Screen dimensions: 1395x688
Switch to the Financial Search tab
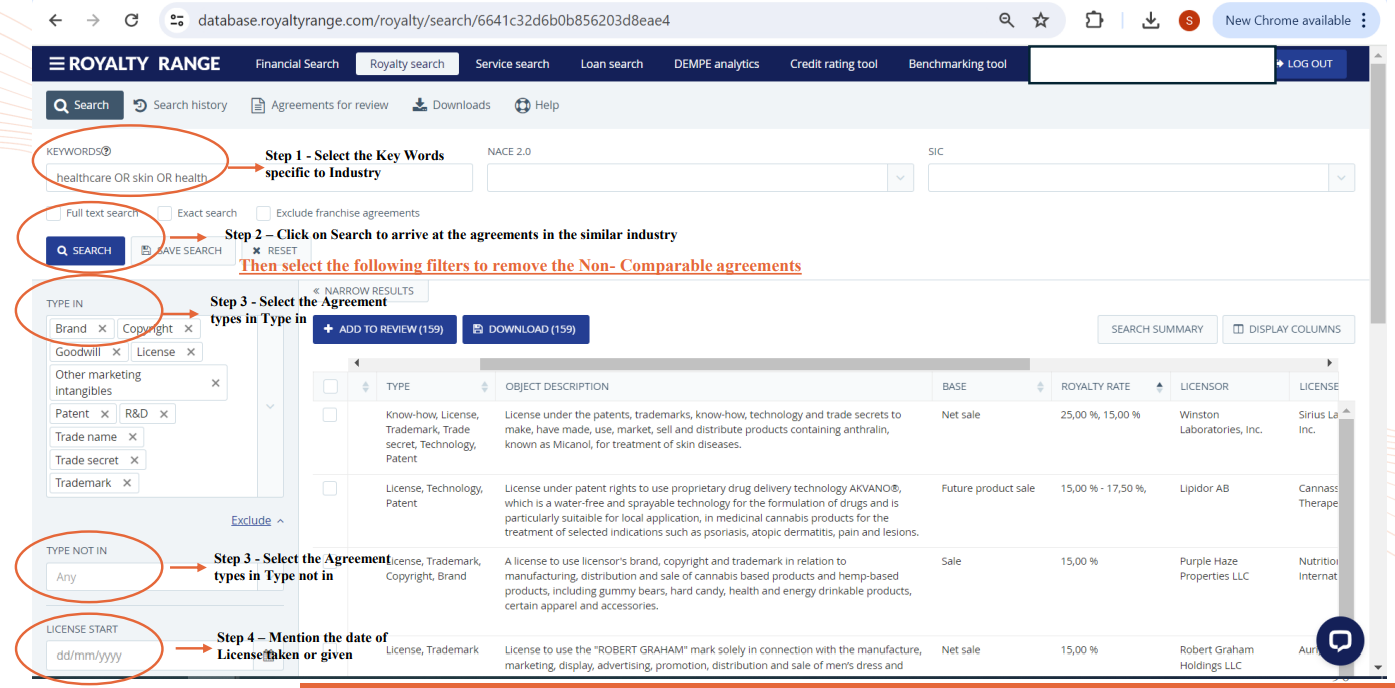[x=297, y=64]
